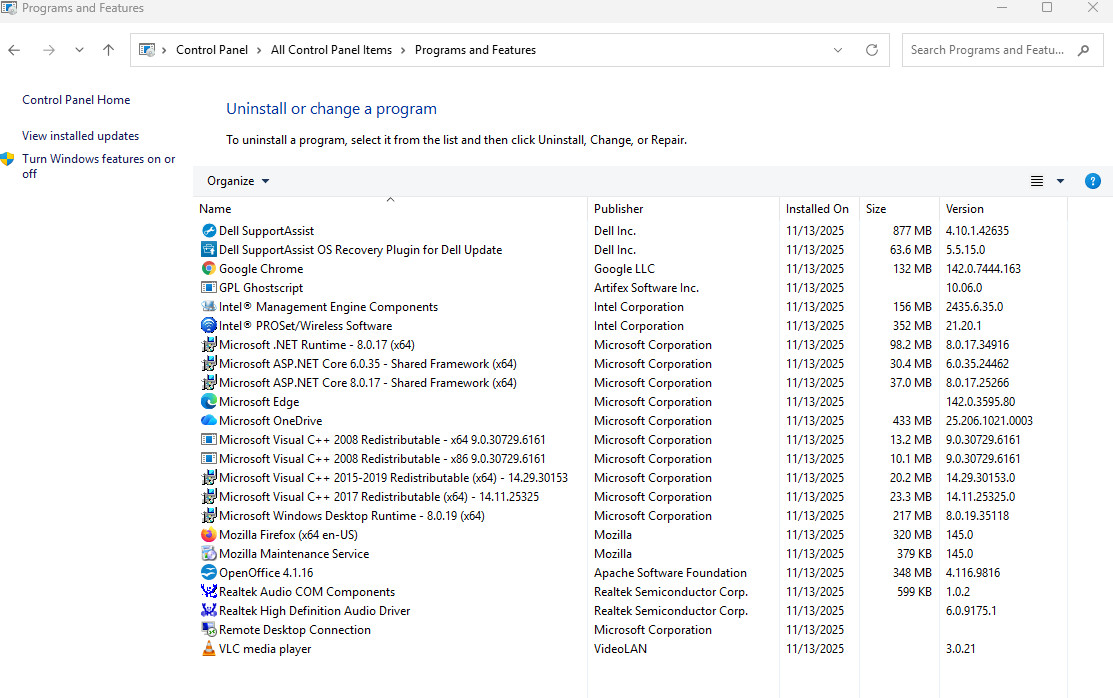Click the Dell SupportAssist icon

pyautogui.click(x=208, y=231)
